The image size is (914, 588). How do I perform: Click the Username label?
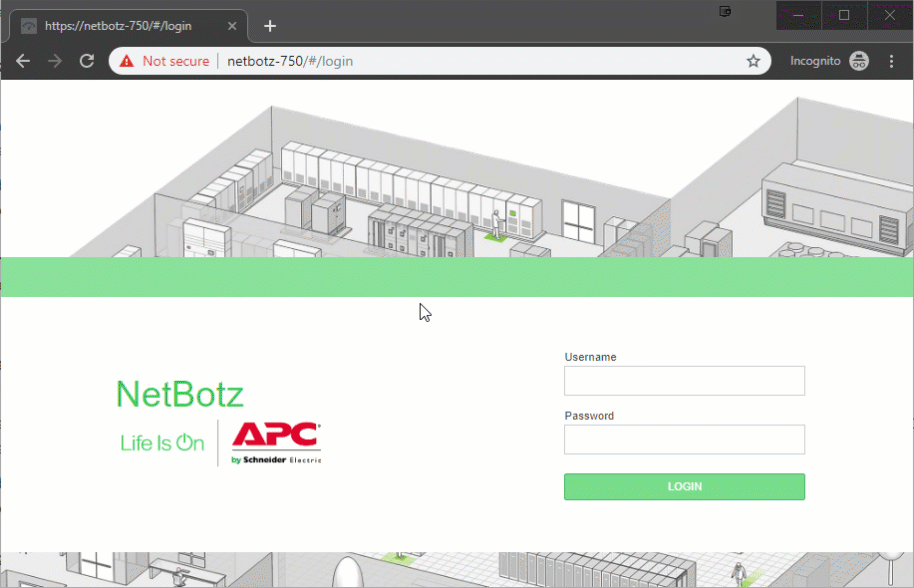[x=590, y=357]
